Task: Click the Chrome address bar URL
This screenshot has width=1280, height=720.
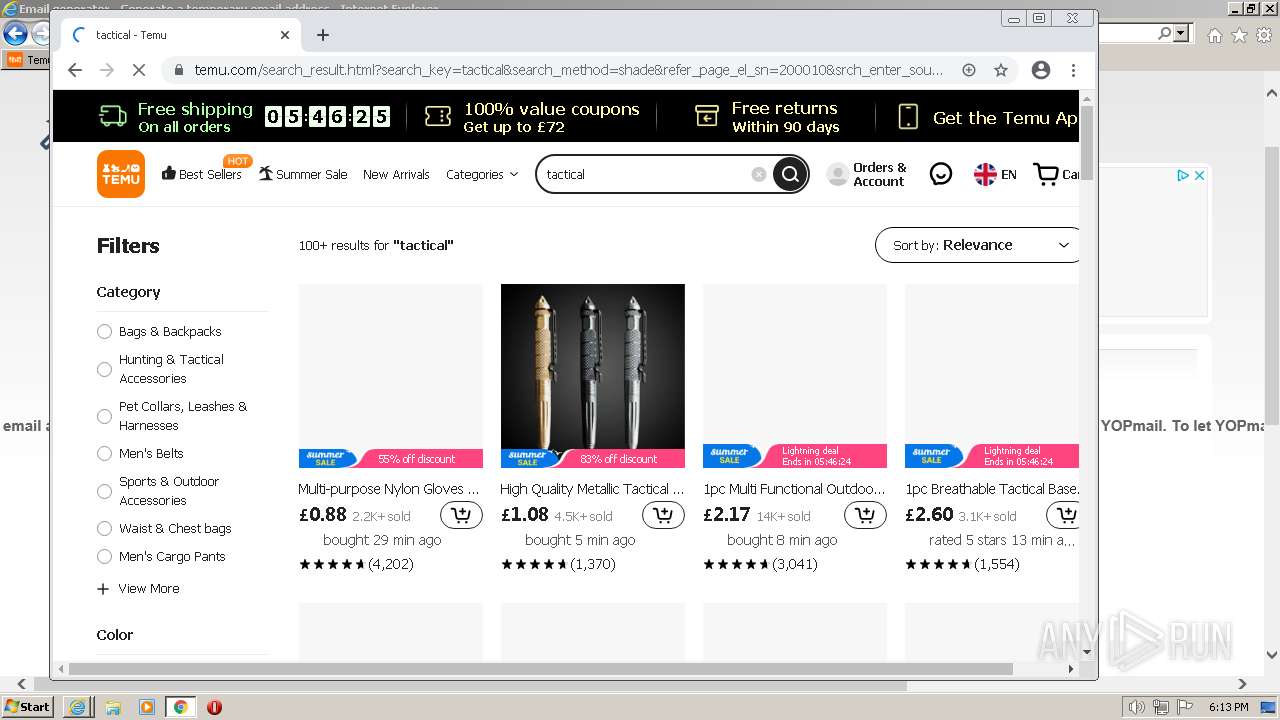Action: (568, 70)
